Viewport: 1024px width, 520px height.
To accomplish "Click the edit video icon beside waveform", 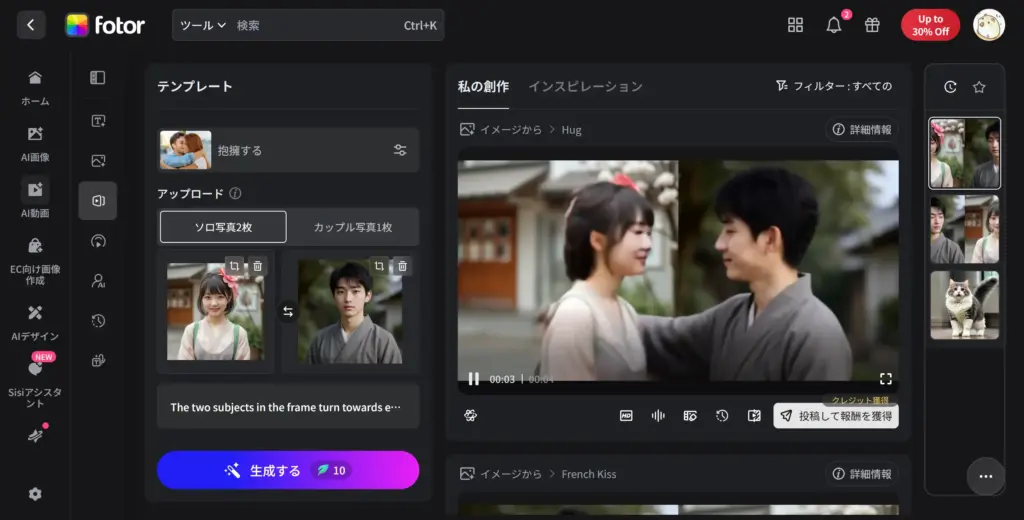I will pyautogui.click(x=690, y=415).
